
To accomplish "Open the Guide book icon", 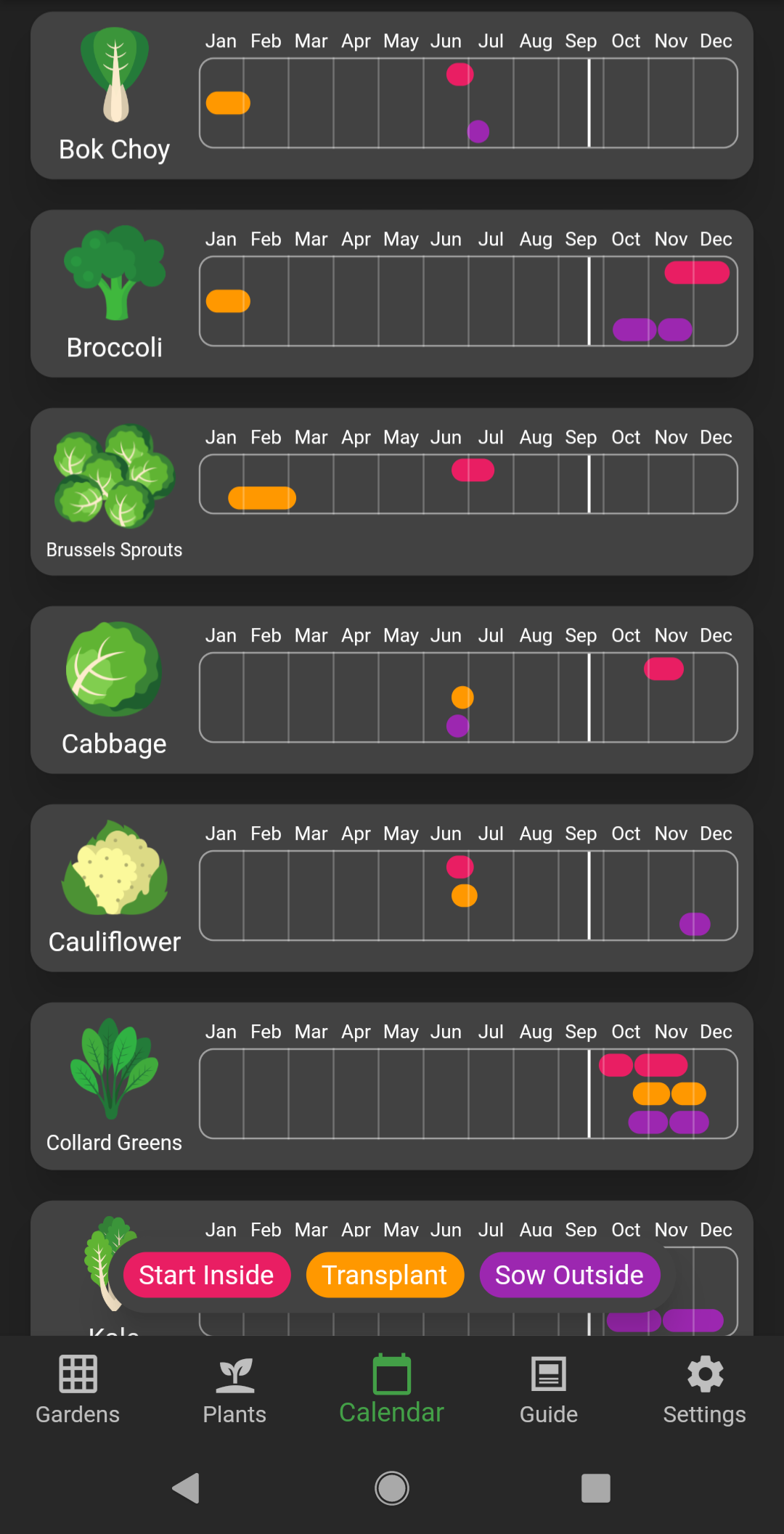I will click(x=549, y=1374).
